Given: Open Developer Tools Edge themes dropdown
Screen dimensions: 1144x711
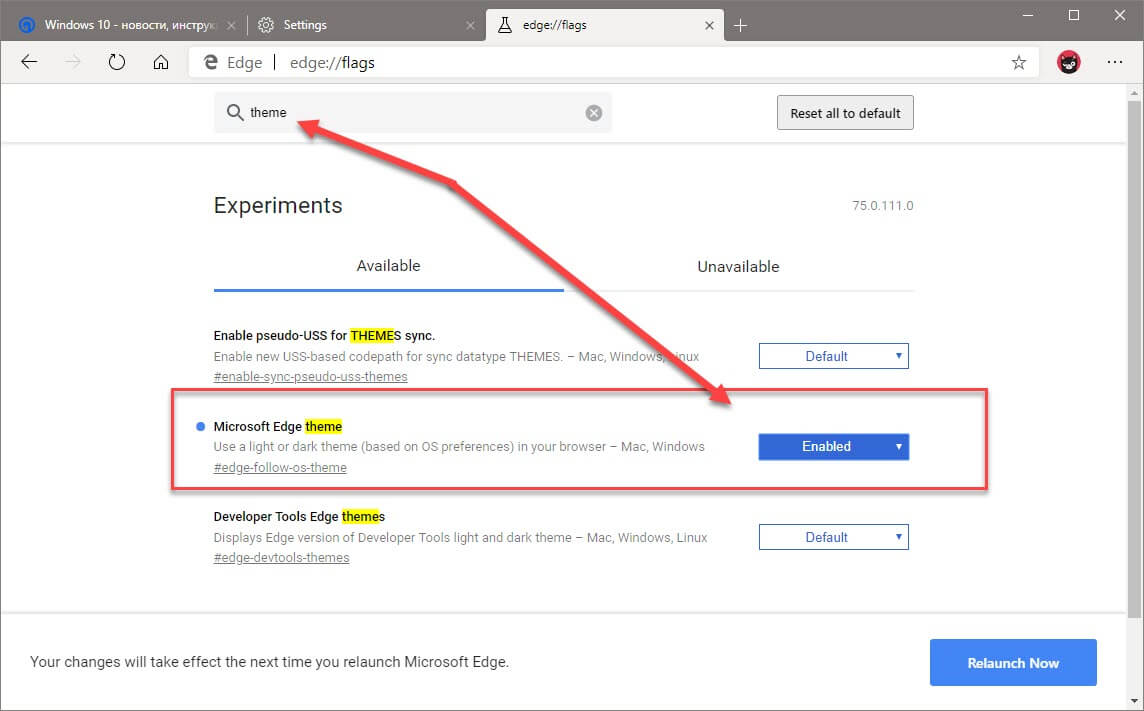Looking at the screenshot, I should point(833,537).
